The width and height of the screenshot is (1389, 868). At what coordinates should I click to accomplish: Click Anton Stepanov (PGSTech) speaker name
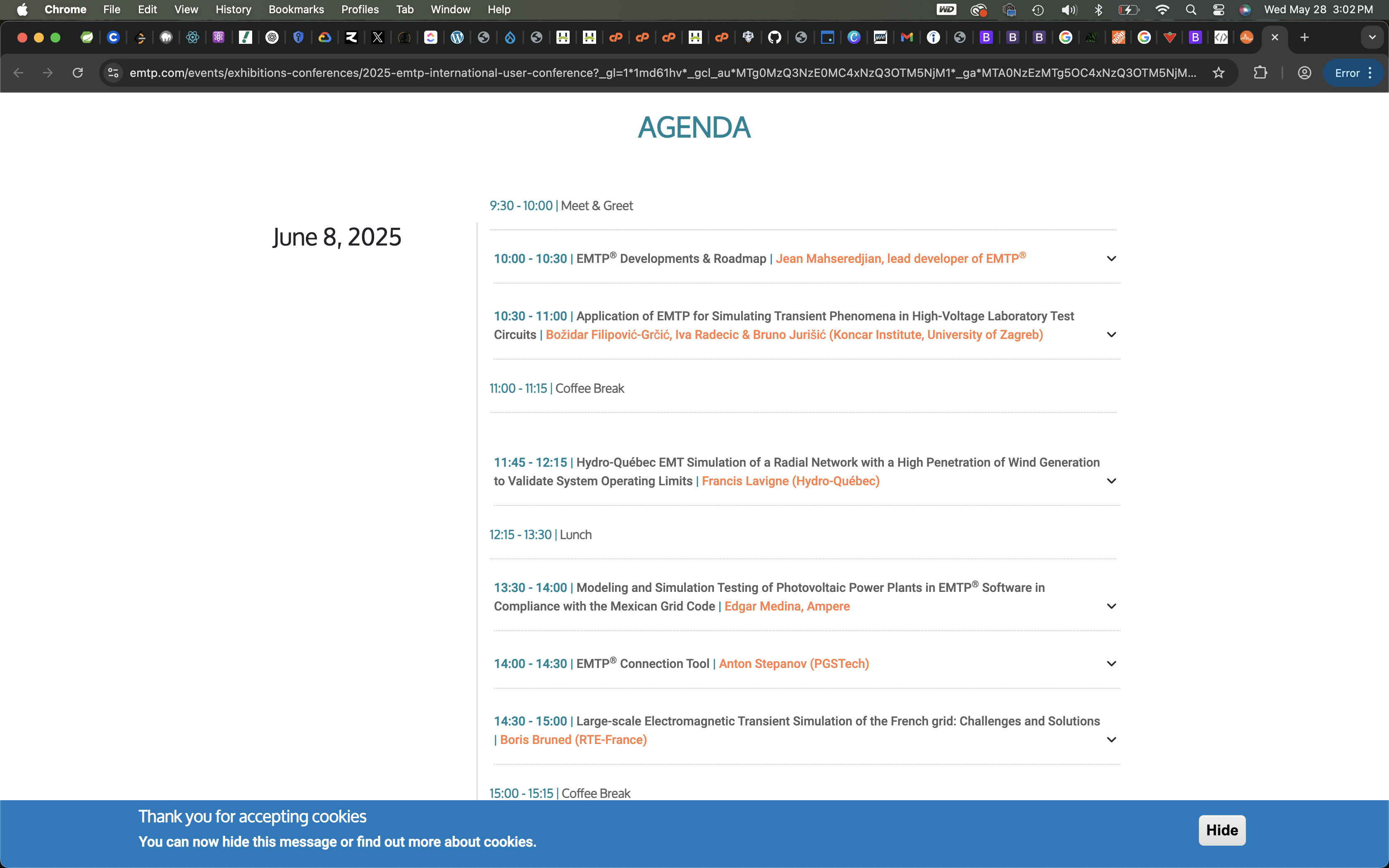click(x=794, y=664)
